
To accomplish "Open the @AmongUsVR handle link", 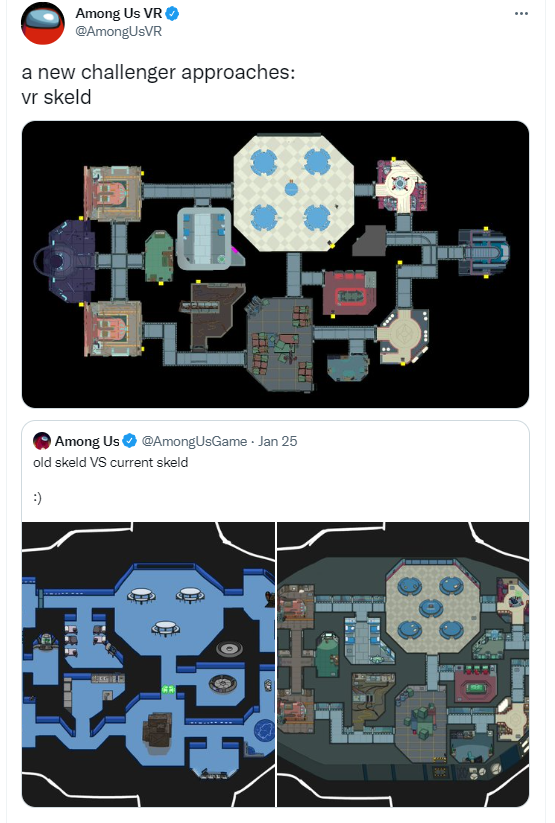I will click(119, 31).
